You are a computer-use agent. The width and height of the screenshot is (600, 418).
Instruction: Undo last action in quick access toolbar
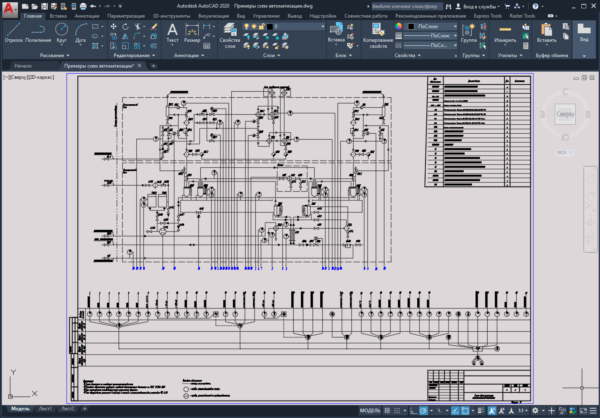click(93, 7)
